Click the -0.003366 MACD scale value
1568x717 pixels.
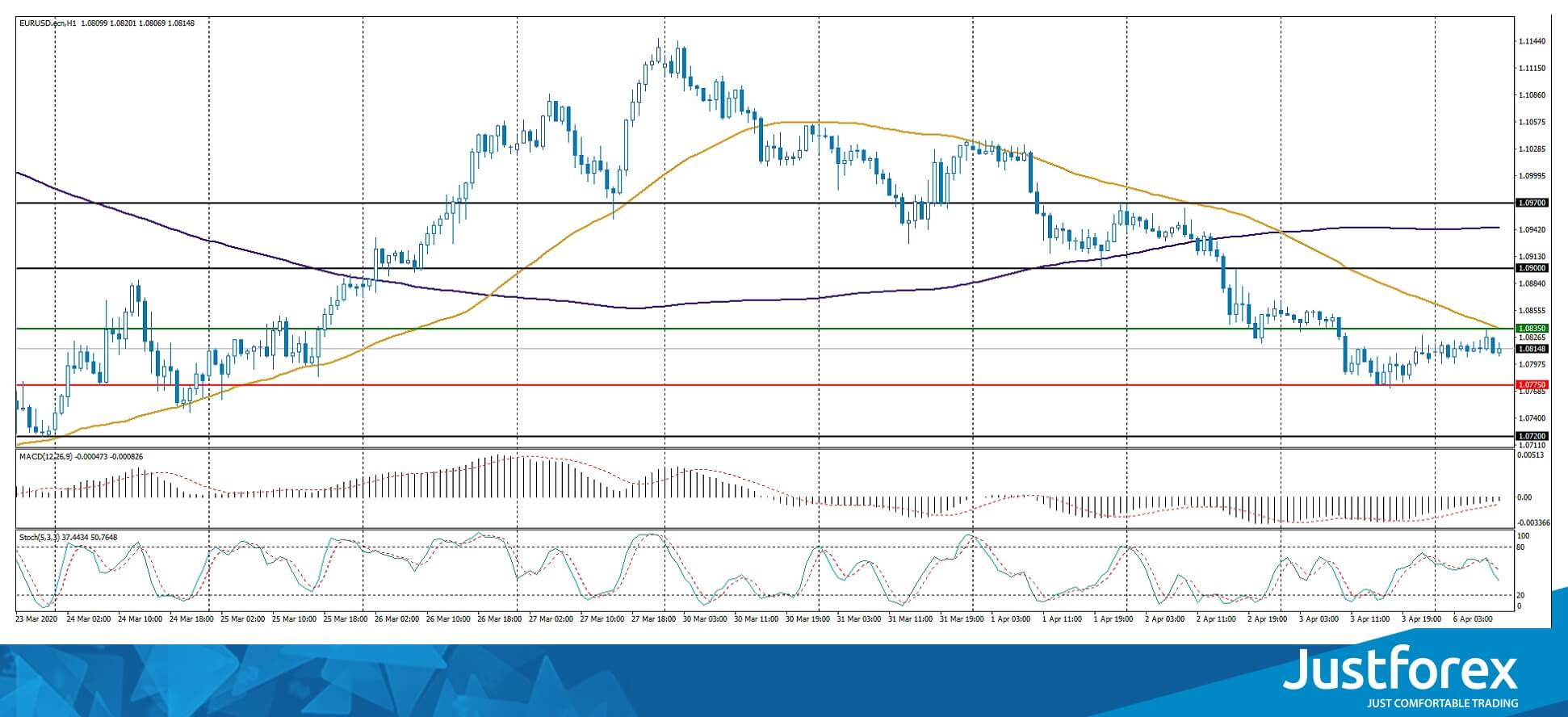(1533, 523)
